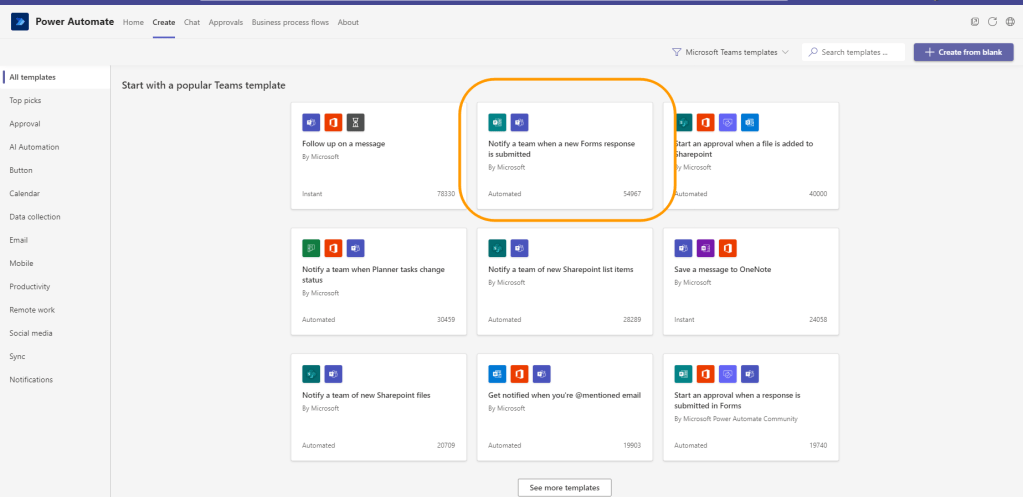Click the pop-out app icon in header
Screen dimensions: 1023x497
coord(975,22)
